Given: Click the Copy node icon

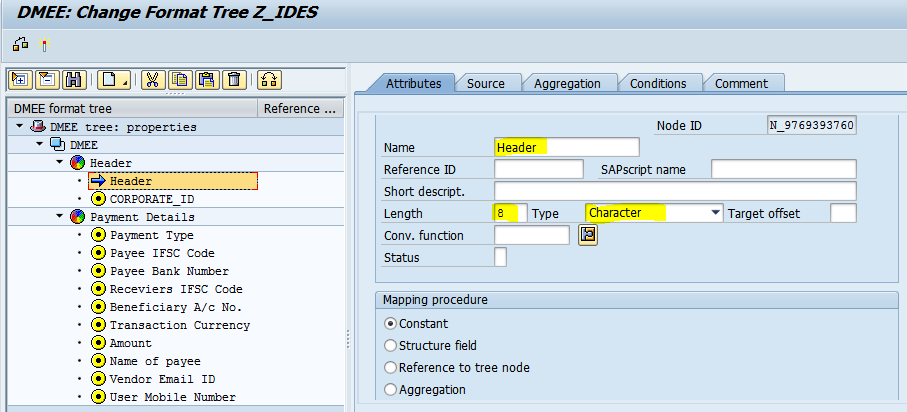Looking at the screenshot, I should pyautogui.click(x=180, y=80).
